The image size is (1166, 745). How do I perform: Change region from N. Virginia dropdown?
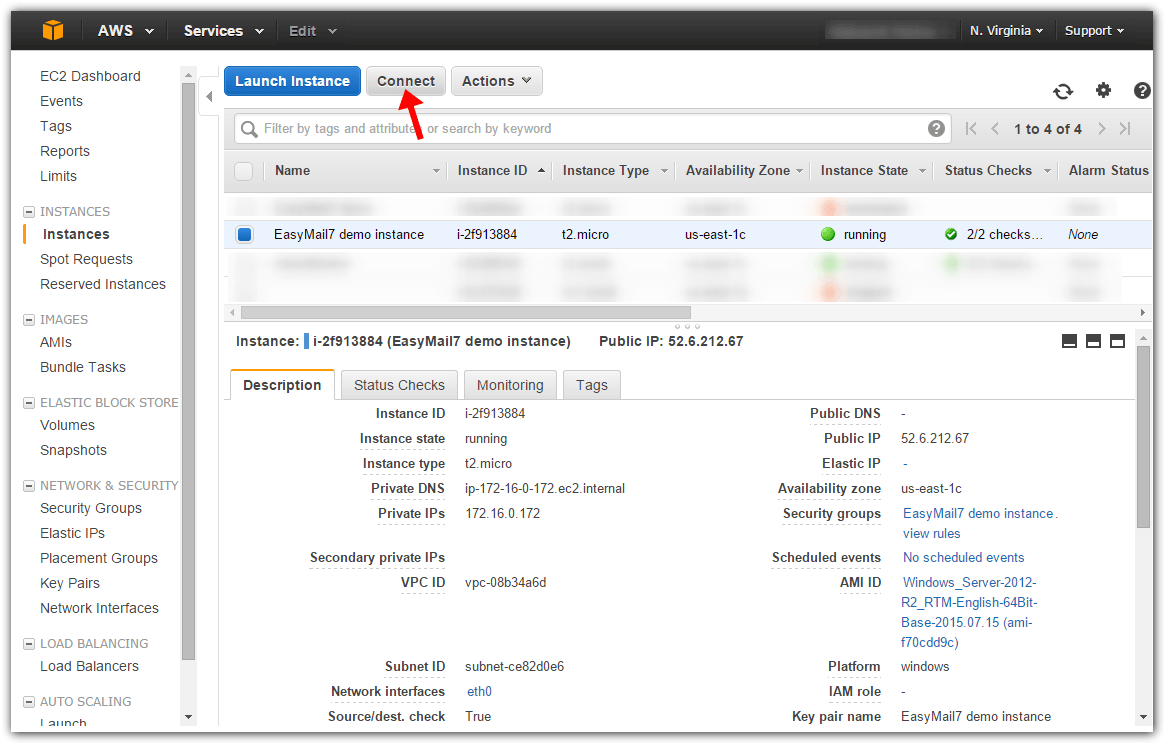coord(1006,30)
